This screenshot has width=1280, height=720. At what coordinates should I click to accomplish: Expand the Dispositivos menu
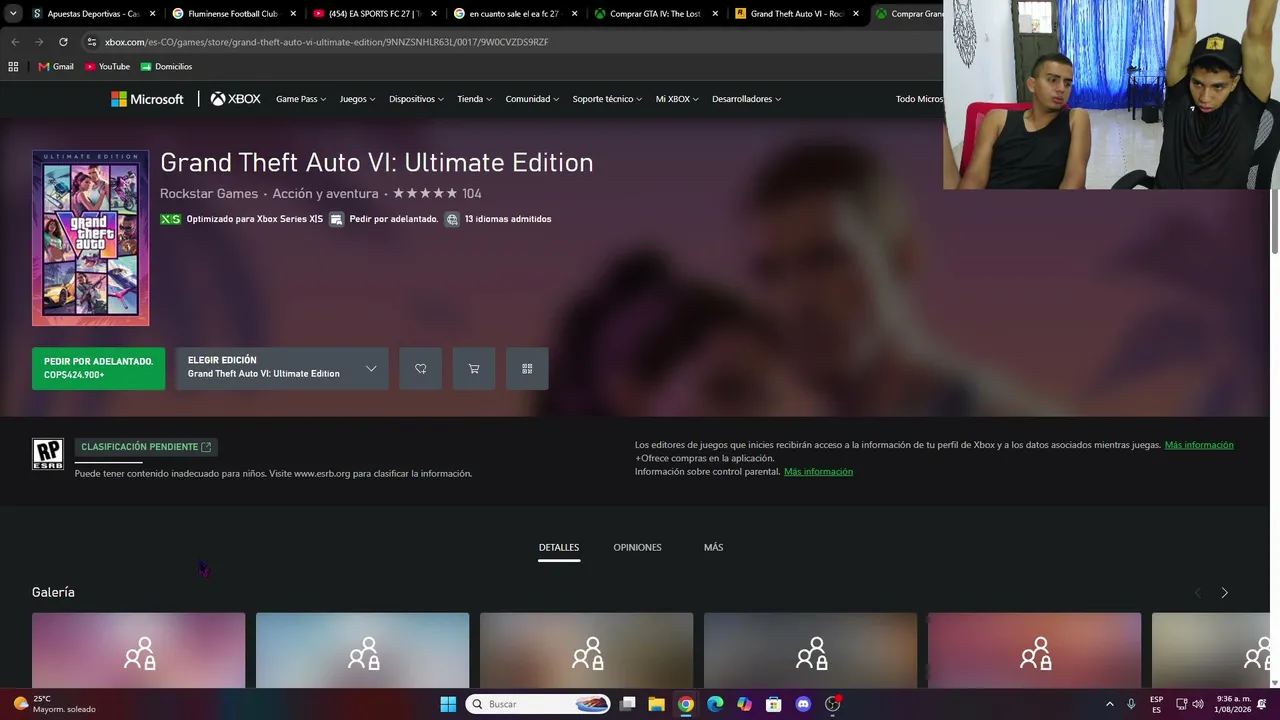coord(416,99)
